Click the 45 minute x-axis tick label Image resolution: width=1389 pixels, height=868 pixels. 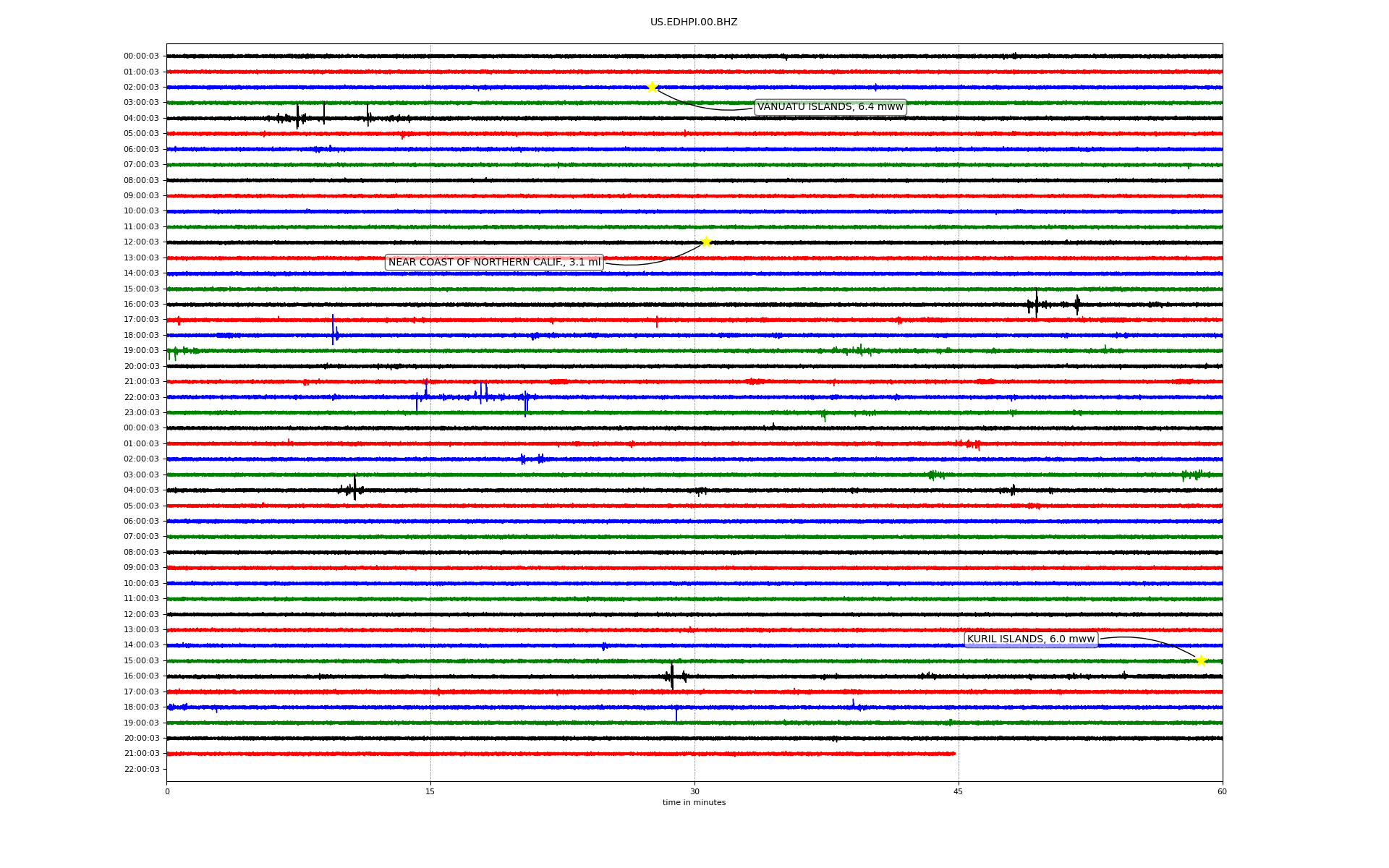(959, 791)
